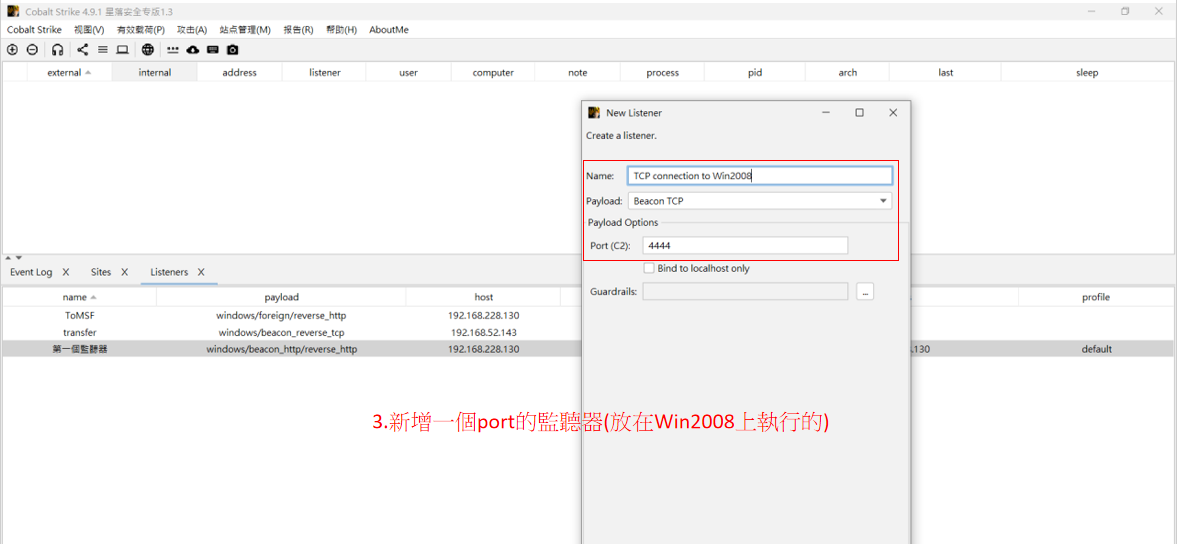Click the user column header
This screenshot has width=1177, height=544.
[408, 73]
